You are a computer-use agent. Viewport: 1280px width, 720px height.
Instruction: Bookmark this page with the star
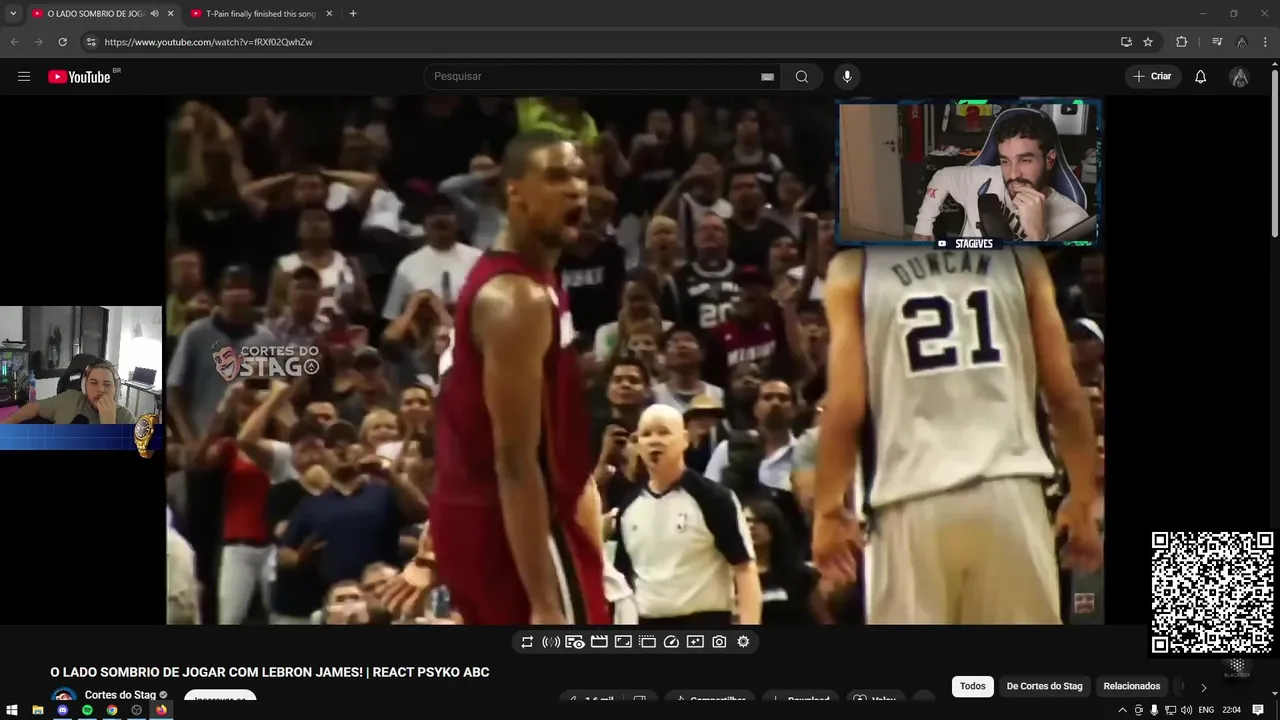coord(1148,42)
